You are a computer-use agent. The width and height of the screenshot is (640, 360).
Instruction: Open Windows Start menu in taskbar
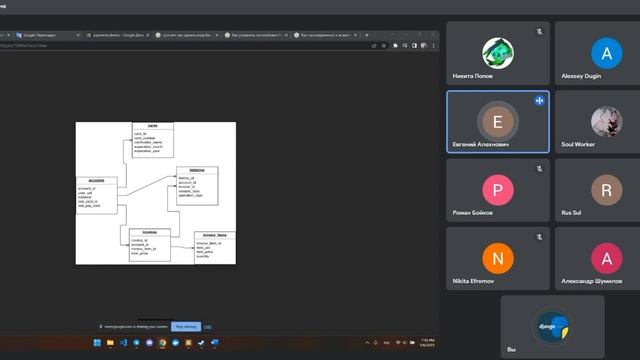(97, 342)
